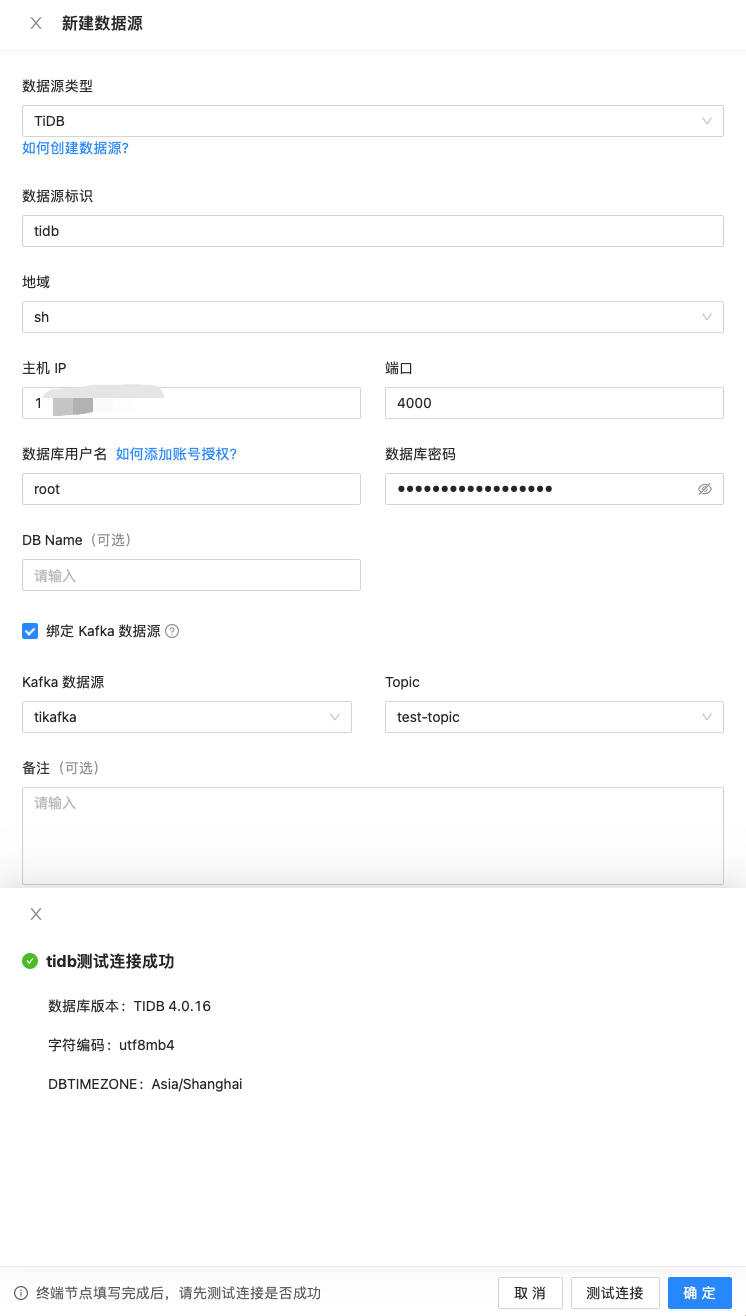Screen dimensions: 746x1316
Task: Click the green success check icon
Action: (30, 961)
